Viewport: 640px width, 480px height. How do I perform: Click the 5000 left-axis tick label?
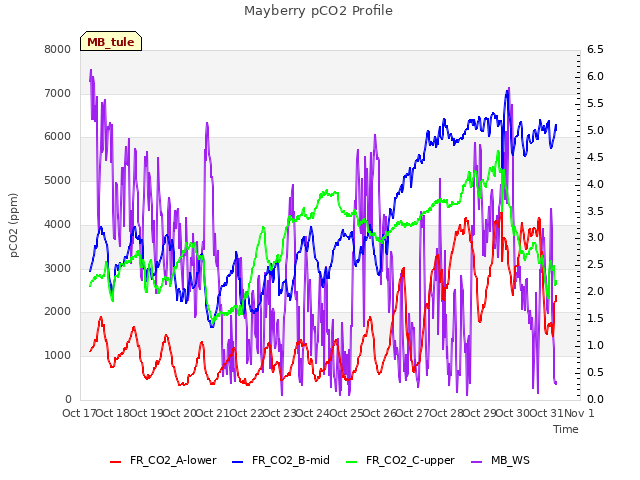tap(58, 180)
